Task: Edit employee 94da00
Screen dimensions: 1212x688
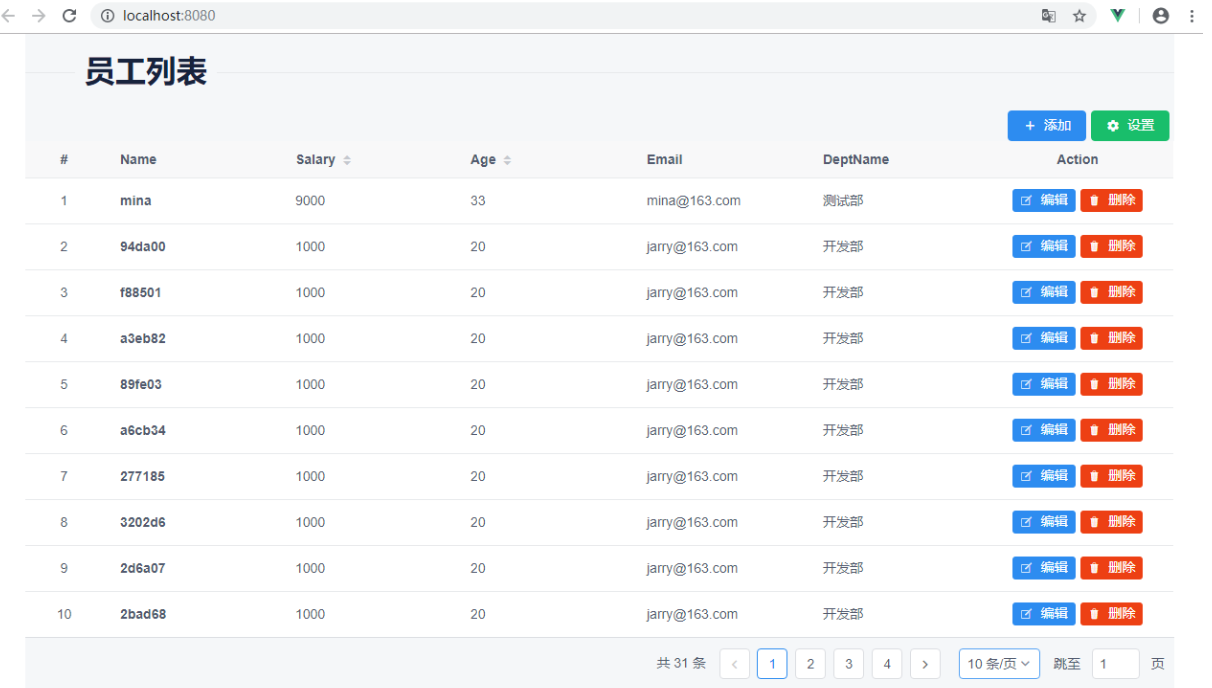Action: coord(1044,246)
